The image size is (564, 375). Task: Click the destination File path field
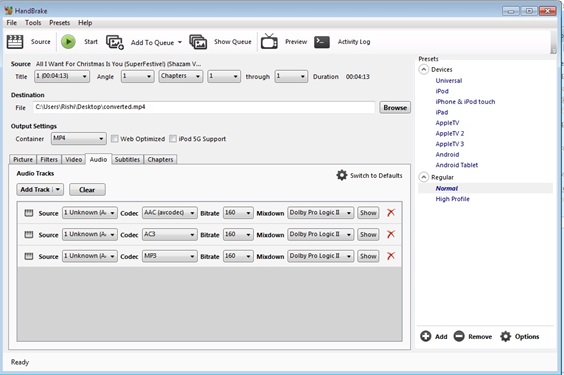pyautogui.click(x=204, y=107)
